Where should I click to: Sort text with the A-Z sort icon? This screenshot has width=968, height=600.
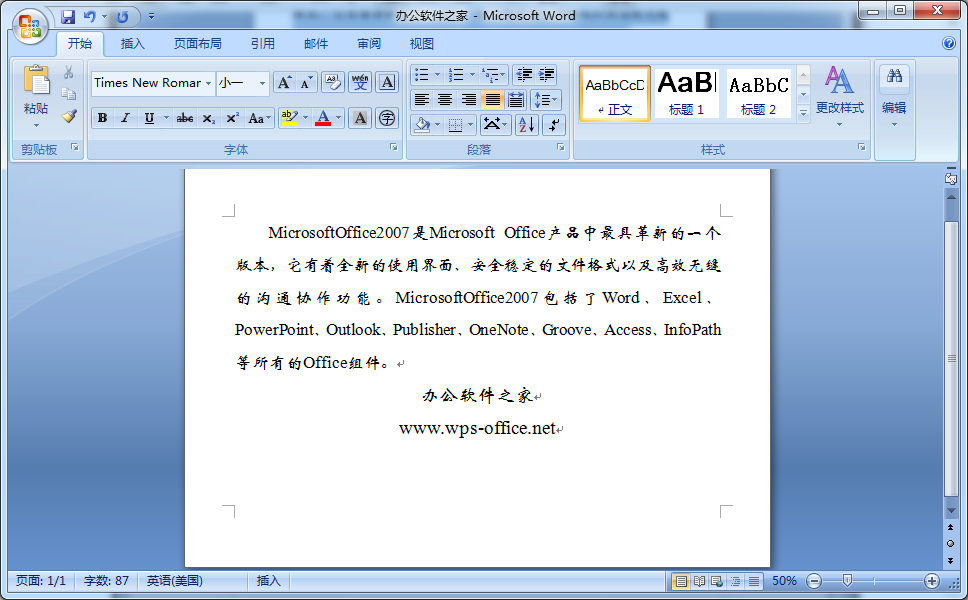tap(527, 125)
